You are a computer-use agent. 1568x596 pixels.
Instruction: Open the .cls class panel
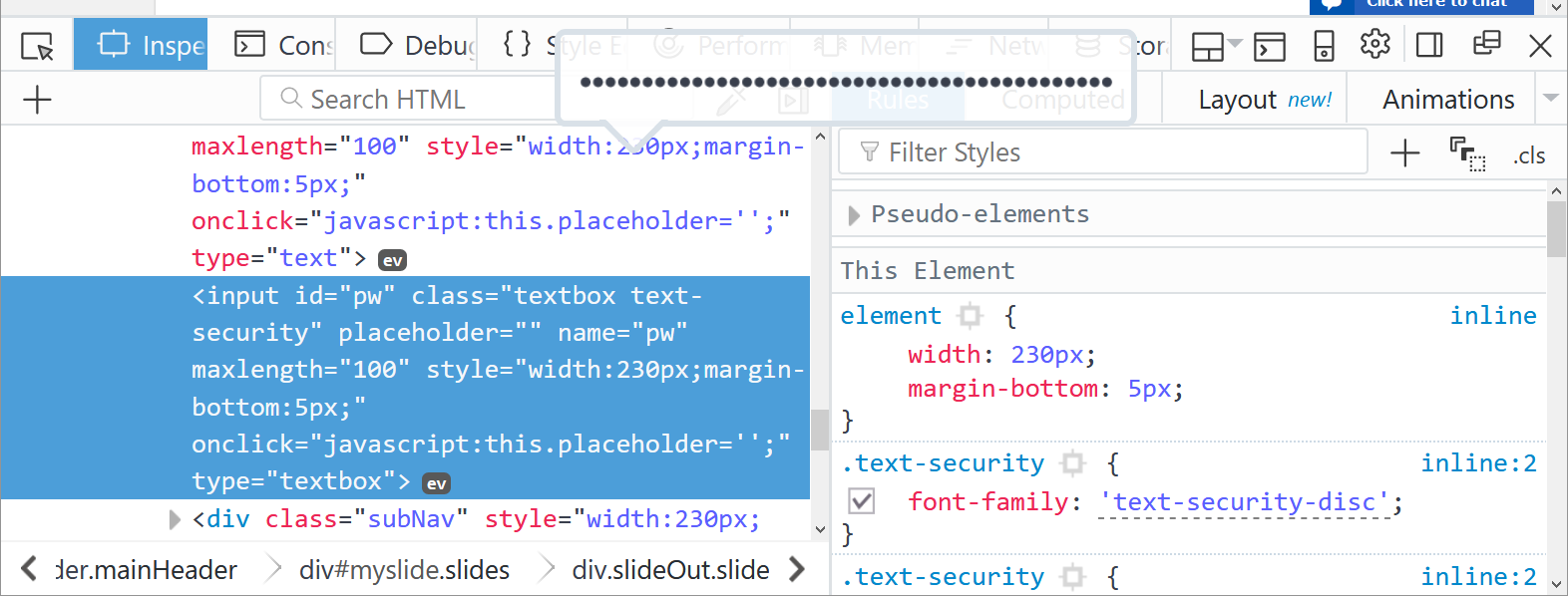tap(1529, 155)
